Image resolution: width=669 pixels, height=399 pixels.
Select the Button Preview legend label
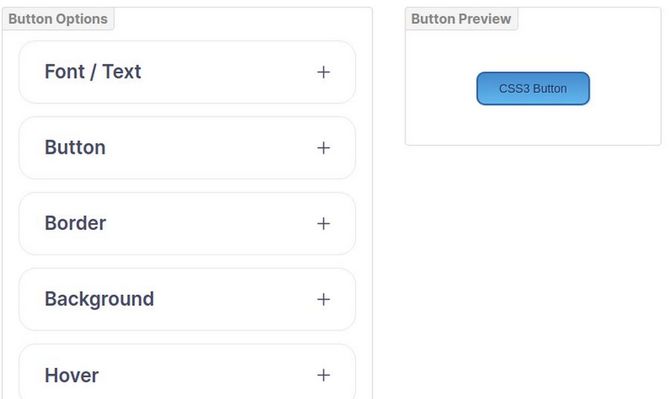click(461, 19)
